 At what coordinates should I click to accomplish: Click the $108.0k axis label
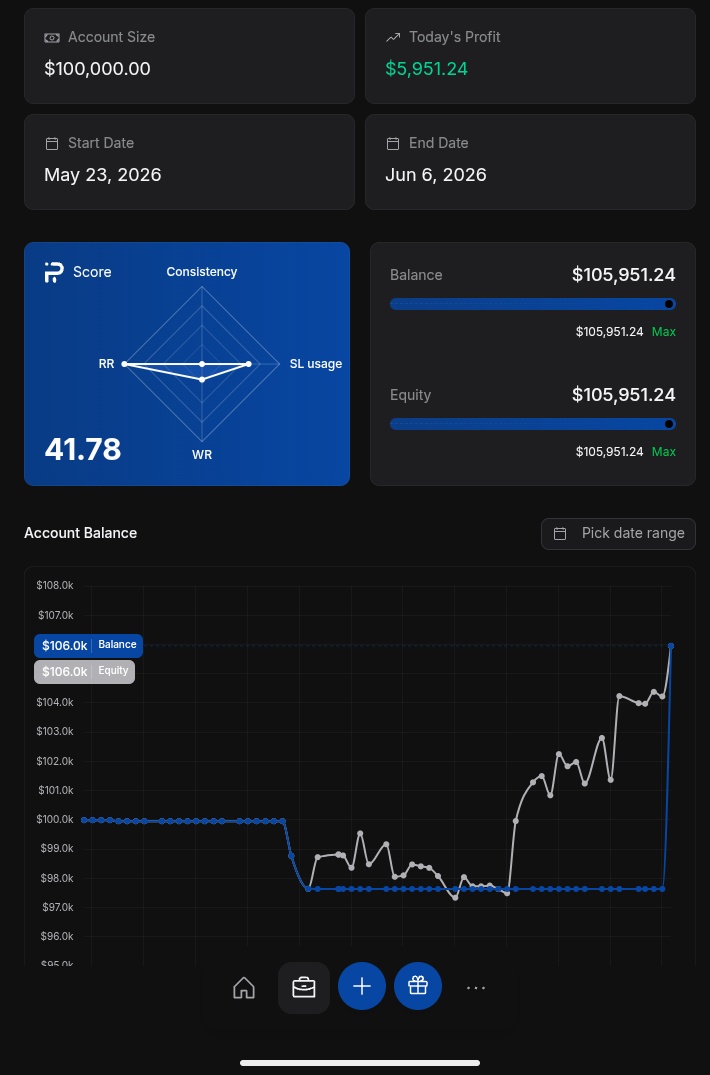pos(55,585)
